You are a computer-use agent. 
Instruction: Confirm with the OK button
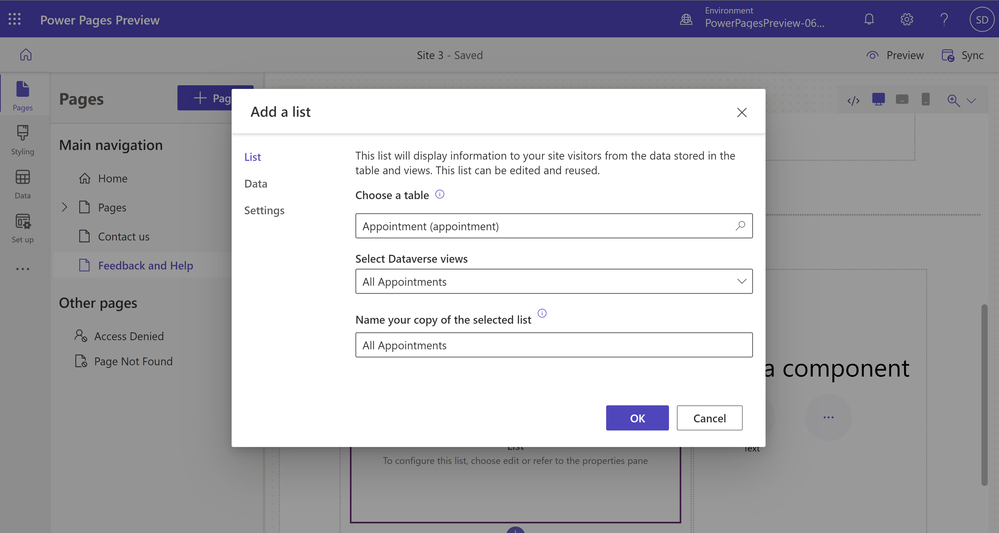(637, 418)
